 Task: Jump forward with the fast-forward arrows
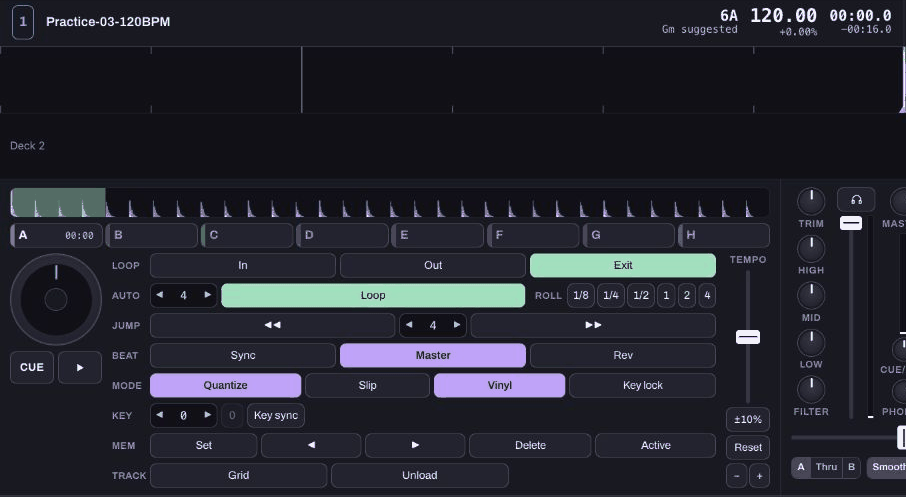tap(593, 325)
